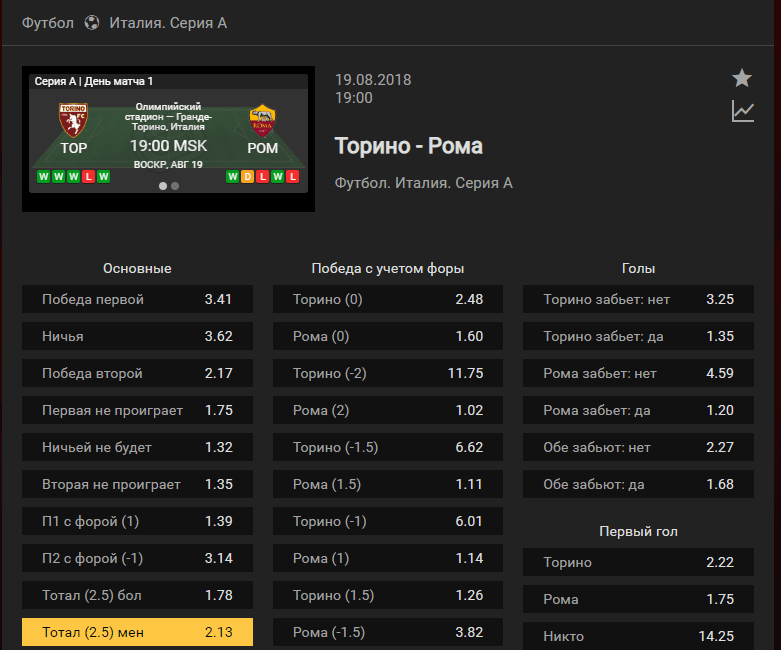Choose first goal Никто at 14.25
Viewport: 781px width, 650px height.
tap(639, 636)
